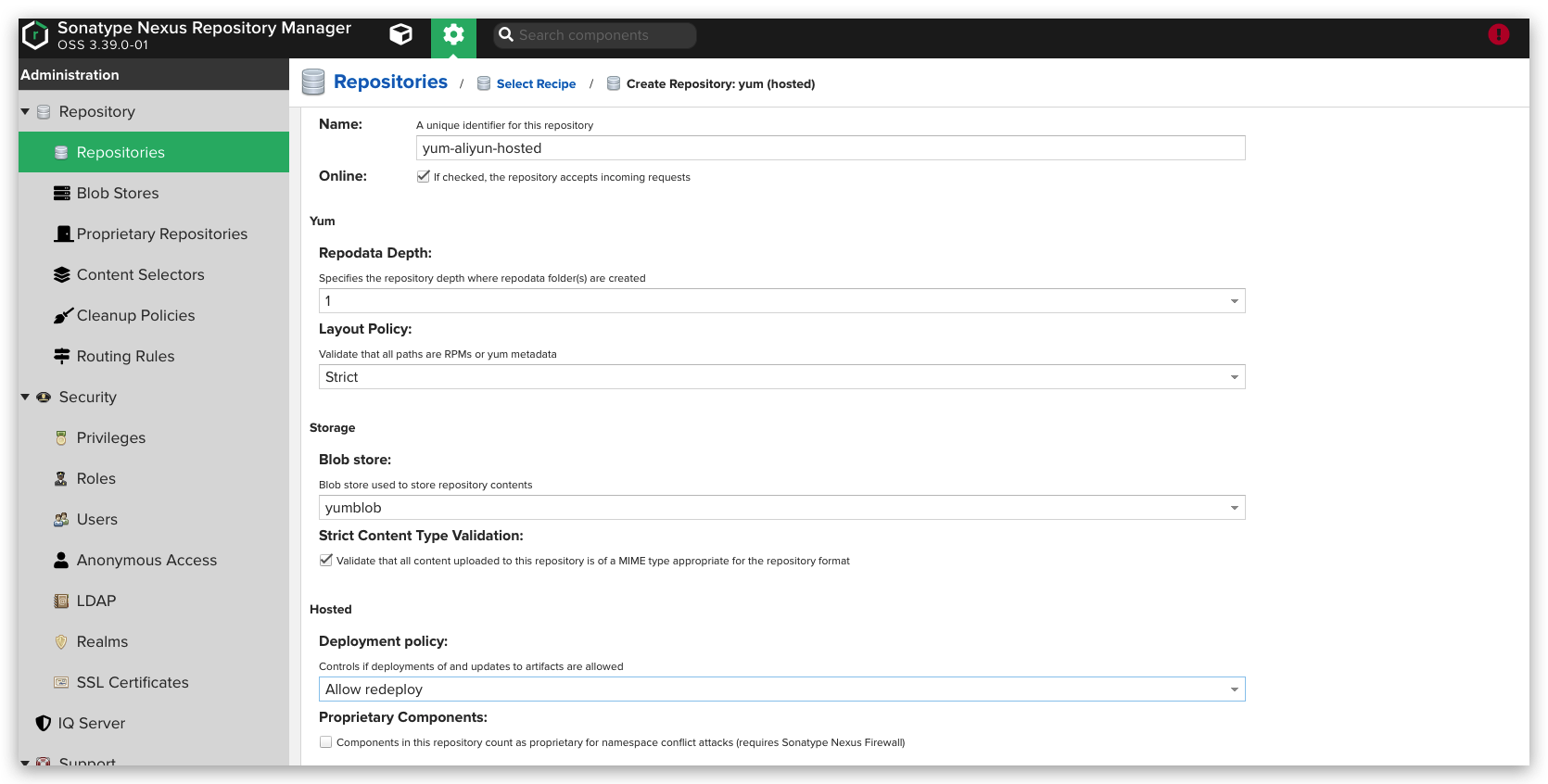This screenshot has height=784, width=1548.
Task: Click the Routing Rules signpost icon
Action: pos(62,357)
